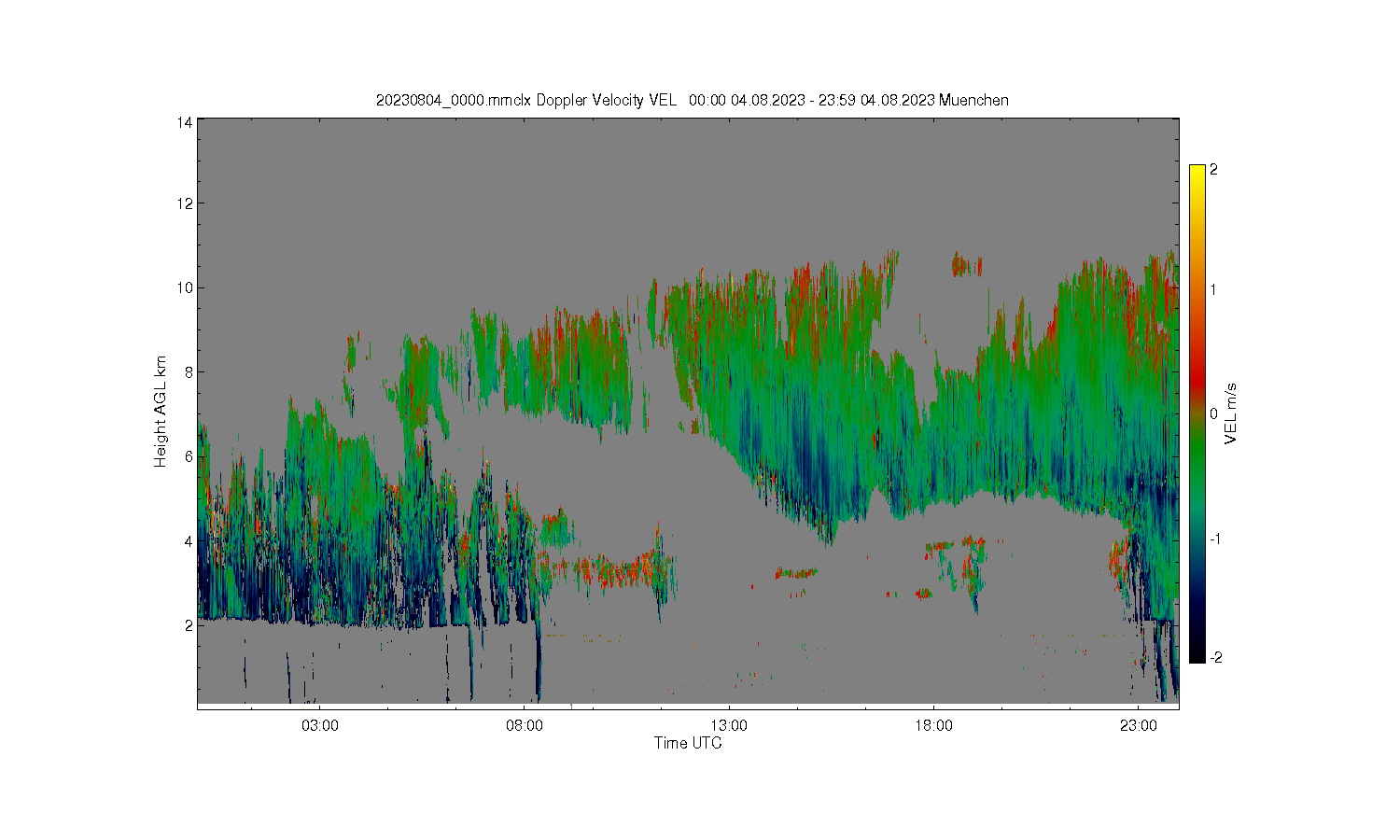Click the 'Height AGL km' y-axis label
This screenshot has height=840, width=1400.
pos(161,412)
